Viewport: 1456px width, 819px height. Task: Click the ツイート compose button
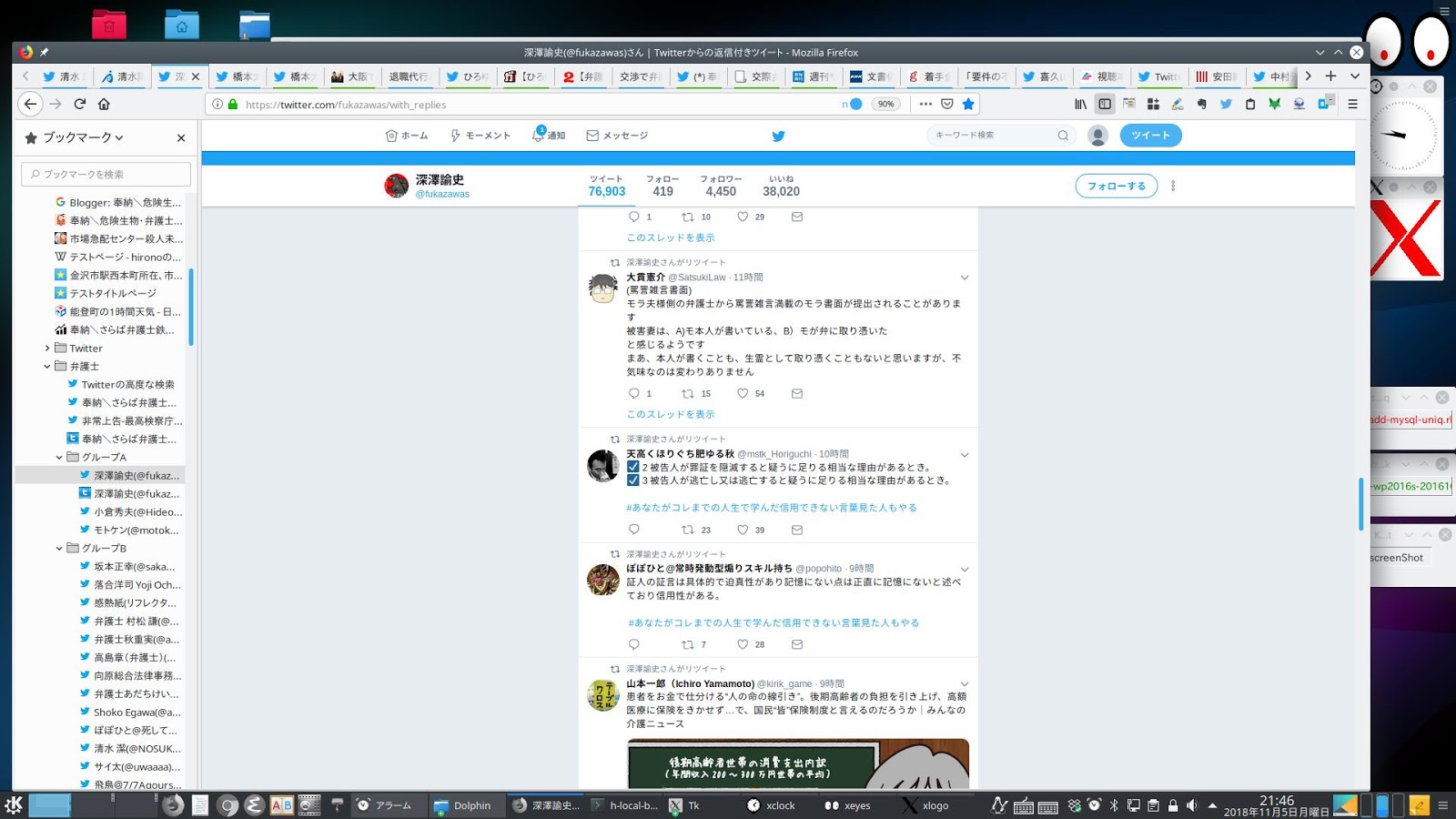point(1150,136)
